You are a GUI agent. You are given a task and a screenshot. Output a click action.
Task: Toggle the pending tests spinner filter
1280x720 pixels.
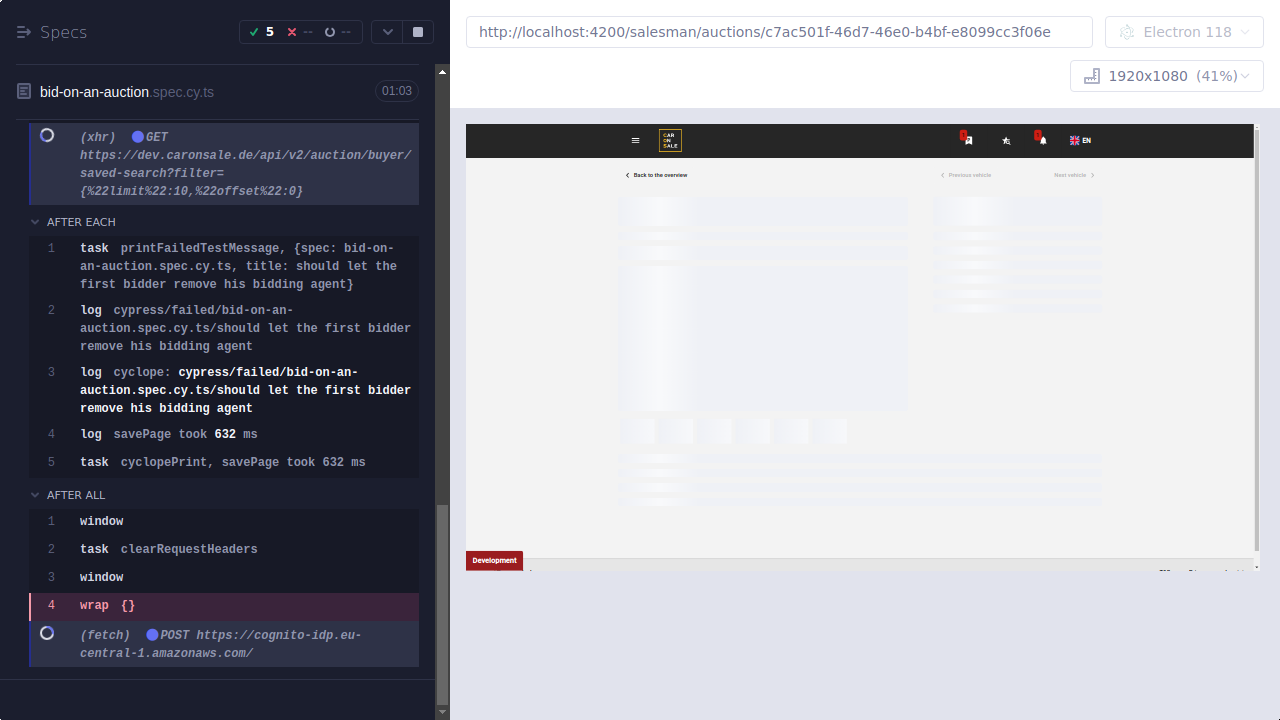(x=330, y=31)
